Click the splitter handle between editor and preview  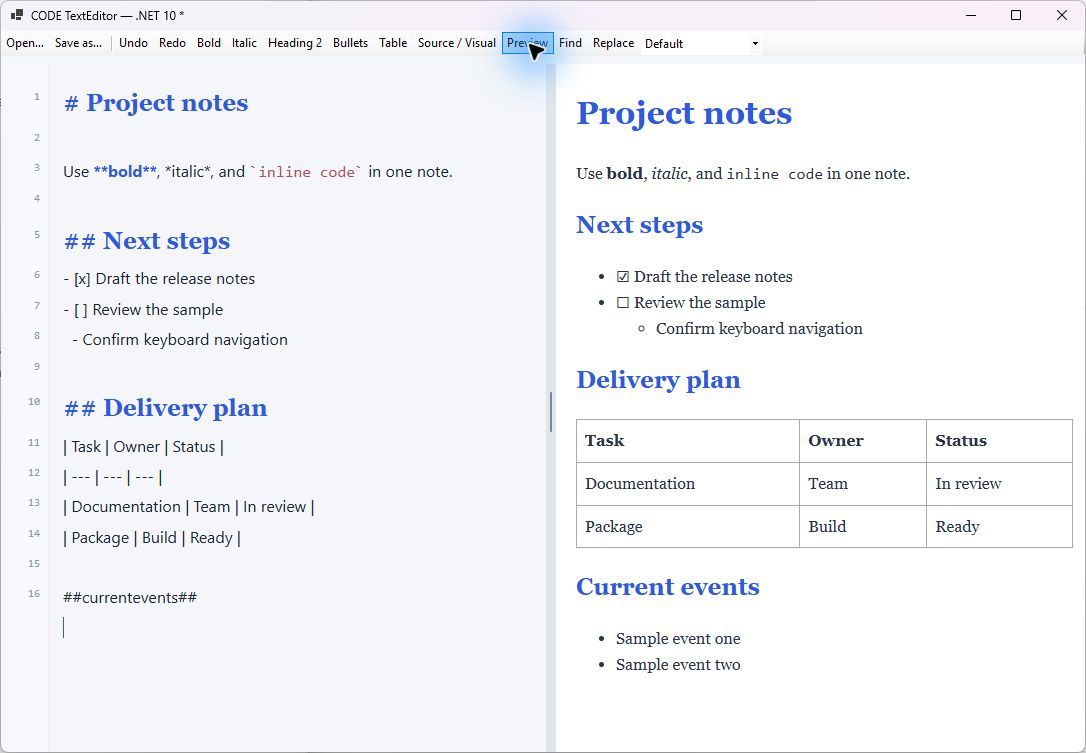coord(551,411)
